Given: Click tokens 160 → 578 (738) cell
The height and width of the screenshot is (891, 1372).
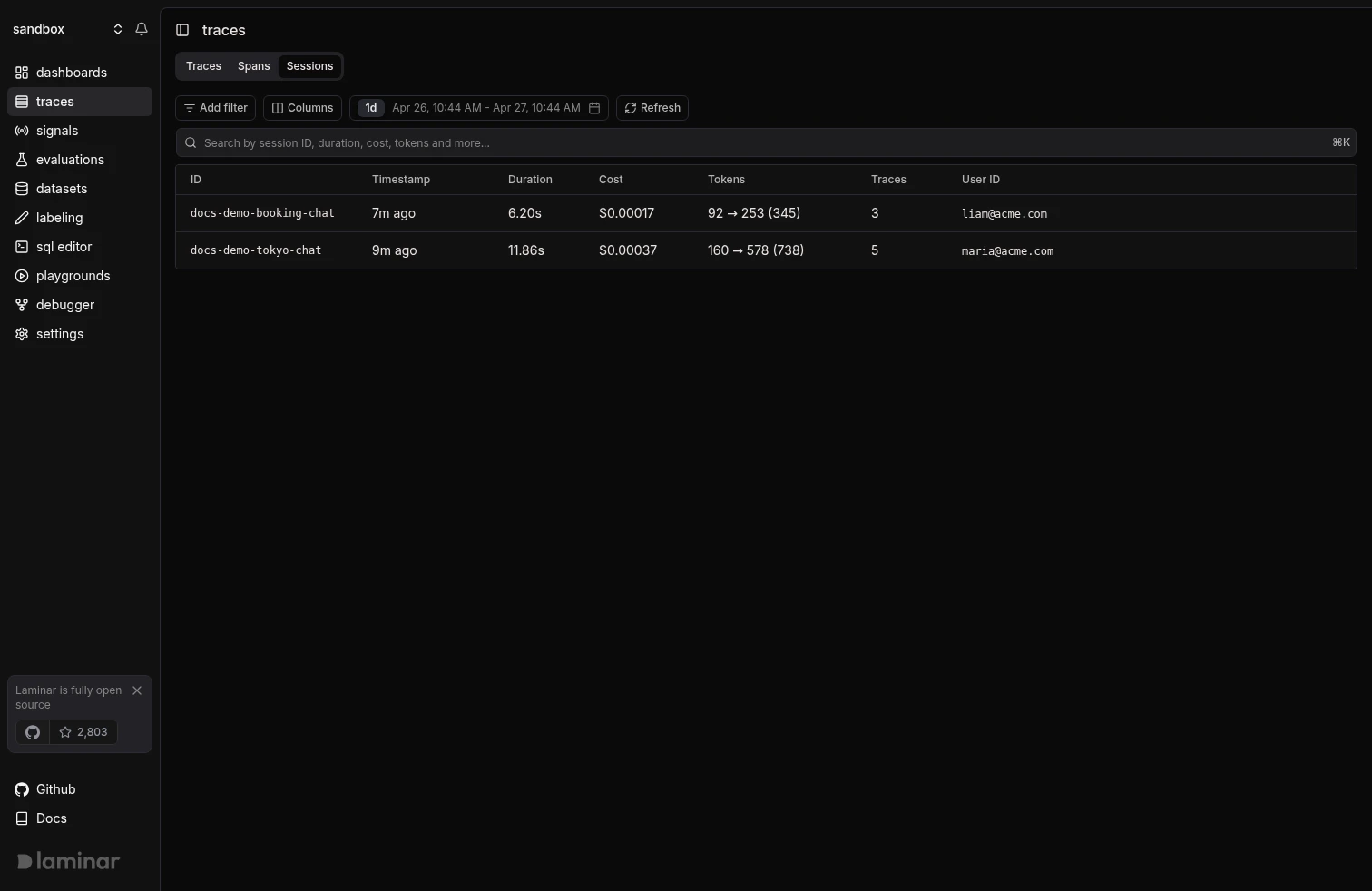Looking at the screenshot, I should (x=756, y=250).
